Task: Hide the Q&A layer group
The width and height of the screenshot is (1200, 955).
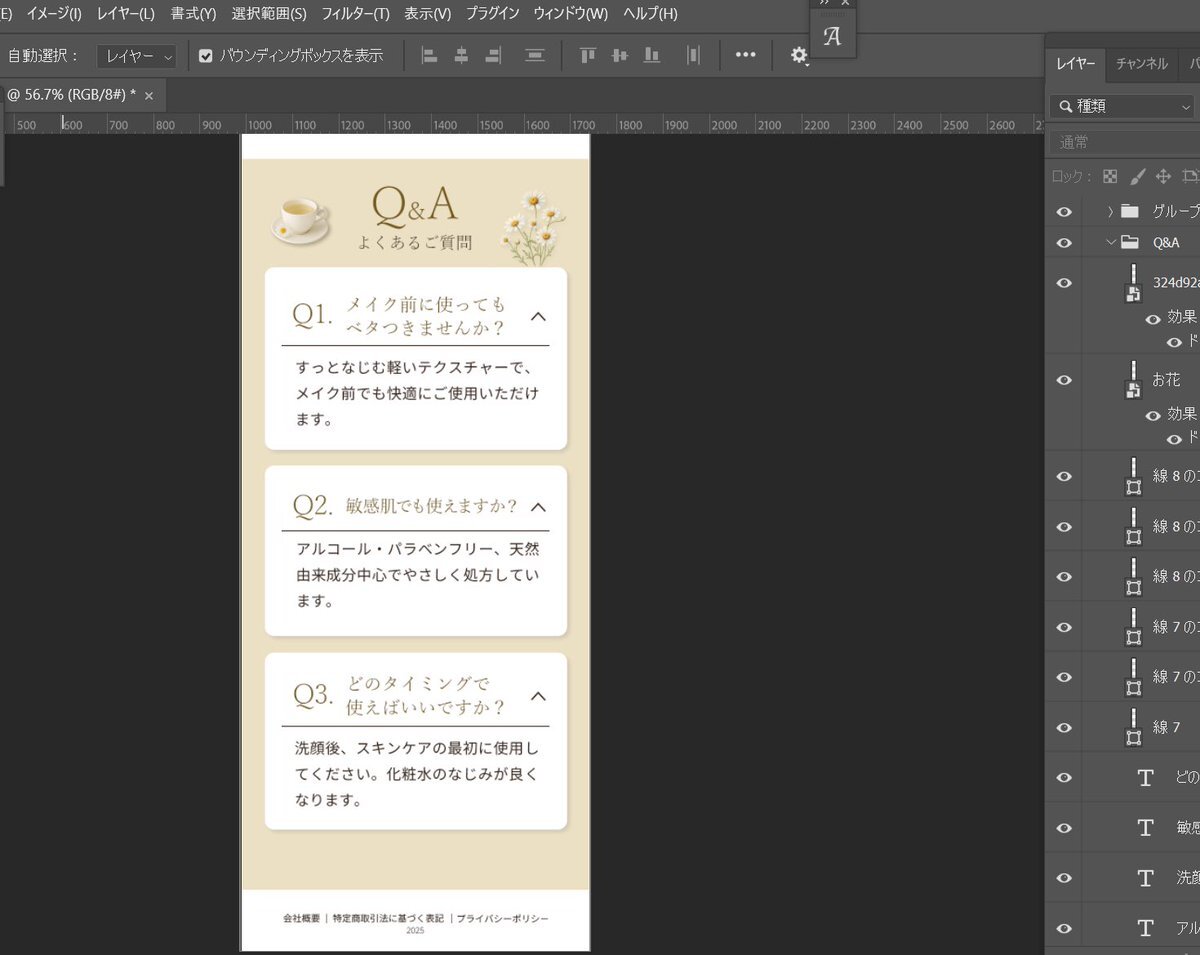Action: (x=1064, y=242)
